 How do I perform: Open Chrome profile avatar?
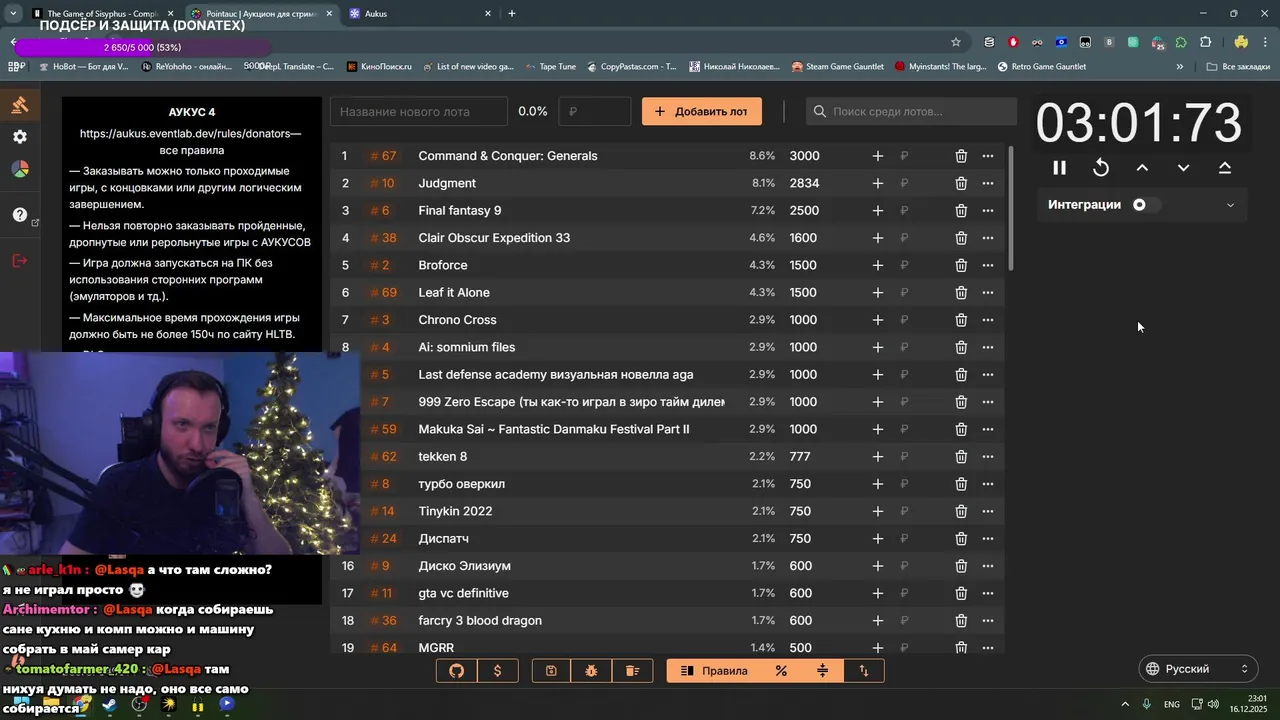pyautogui.click(x=1241, y=42)
